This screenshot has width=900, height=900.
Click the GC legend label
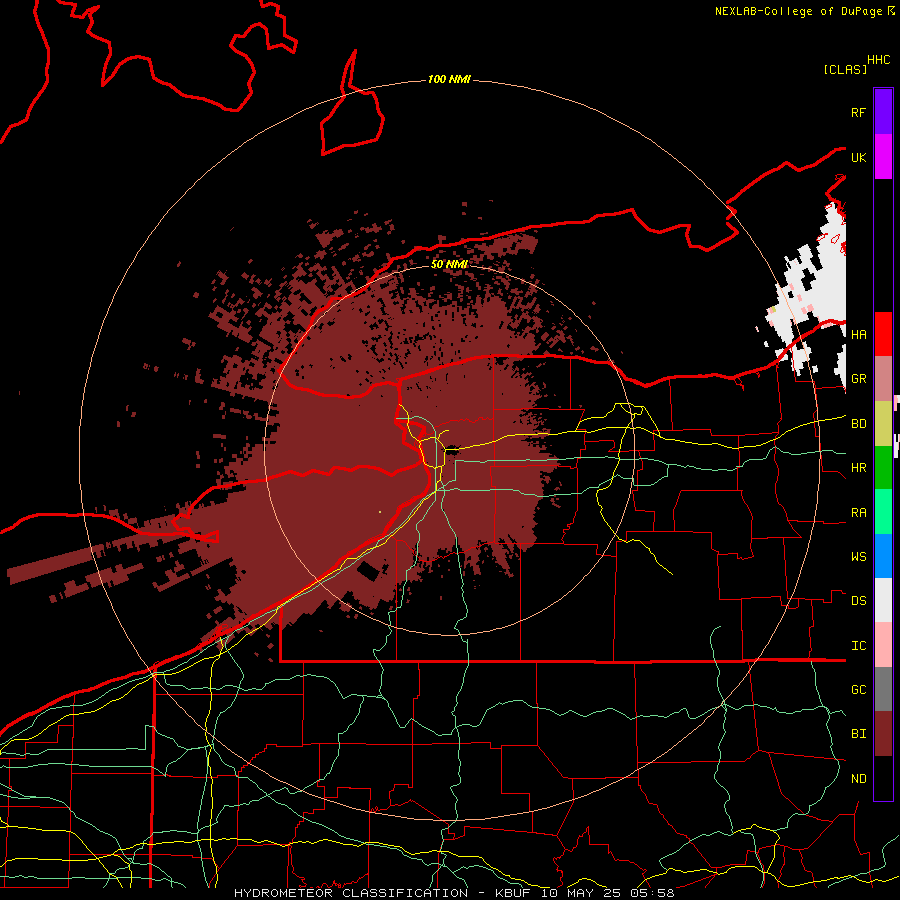[858, 690]
